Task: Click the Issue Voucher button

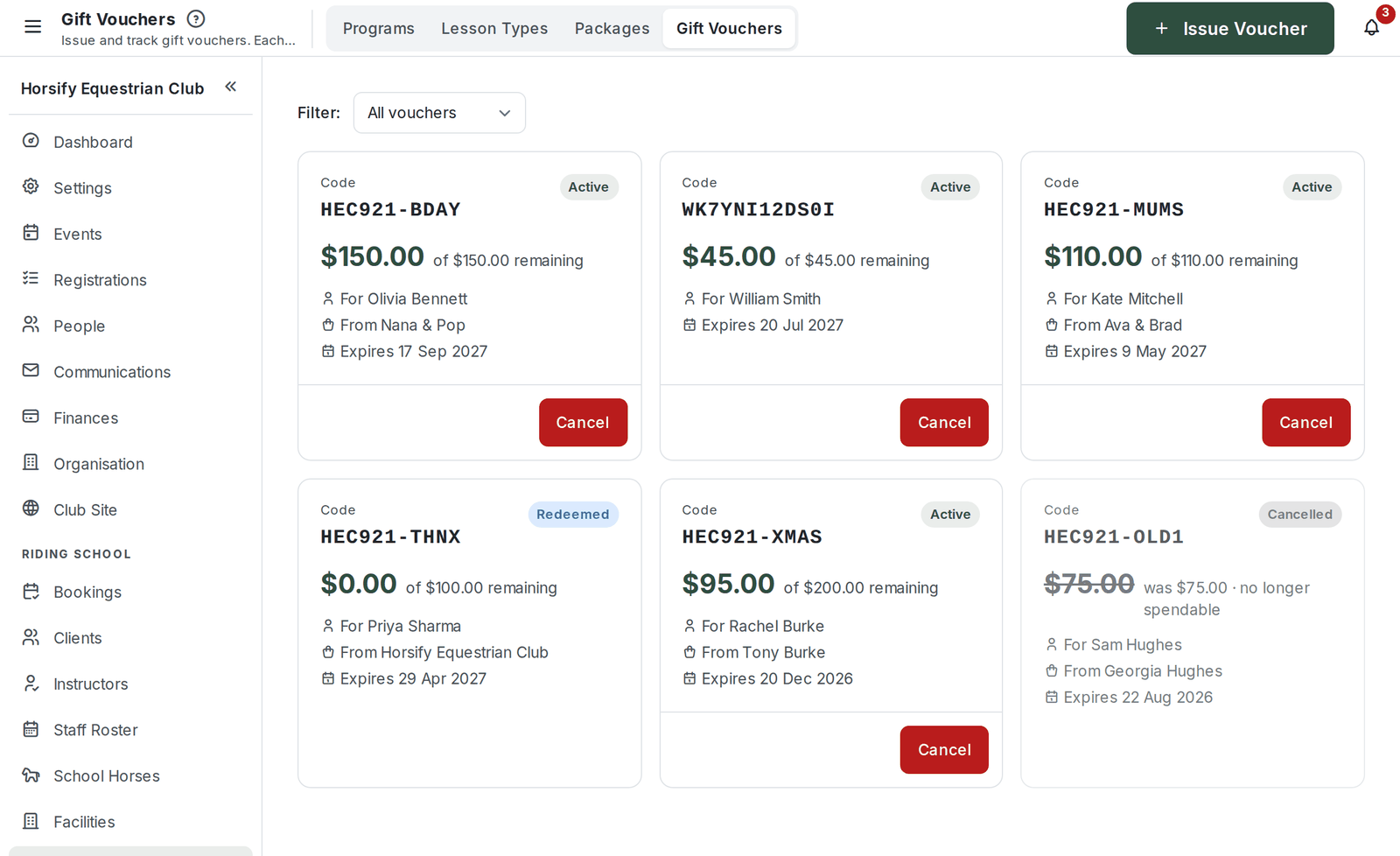Action: [x=1230, y=29]
